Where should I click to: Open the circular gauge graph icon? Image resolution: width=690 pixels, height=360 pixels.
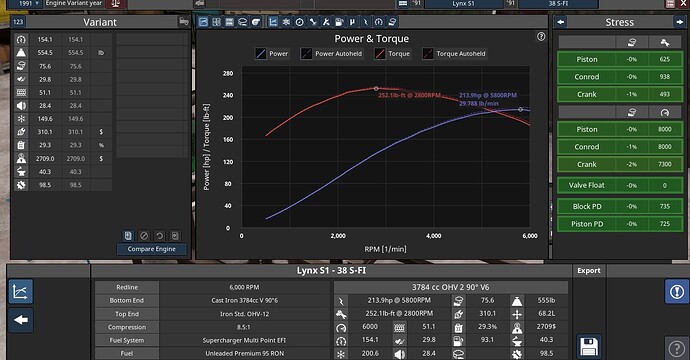pos(299,22)
